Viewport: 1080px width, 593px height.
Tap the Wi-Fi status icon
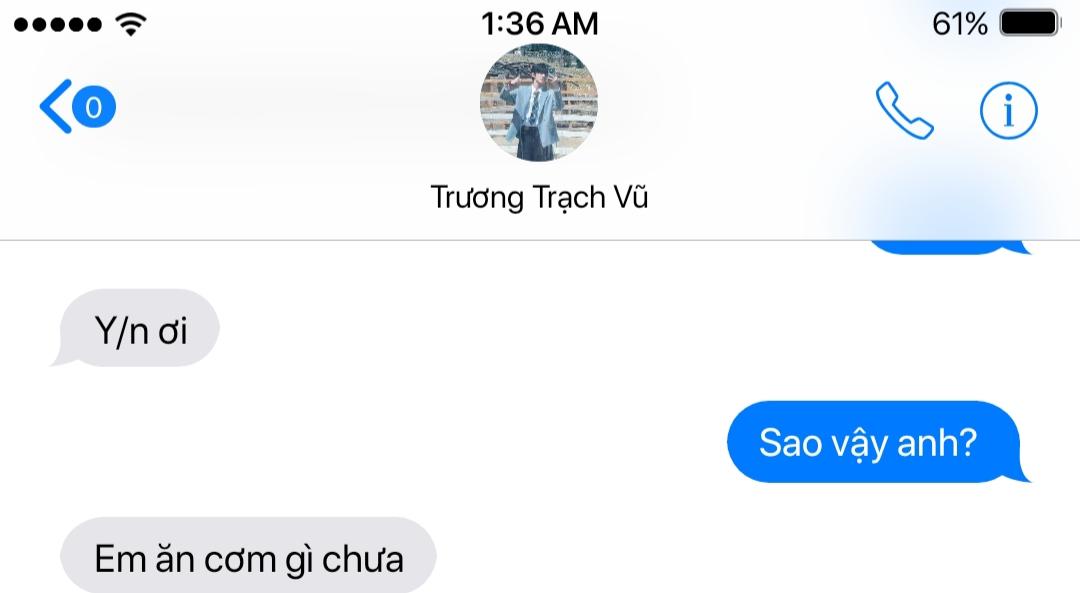[x=131, y=24]
